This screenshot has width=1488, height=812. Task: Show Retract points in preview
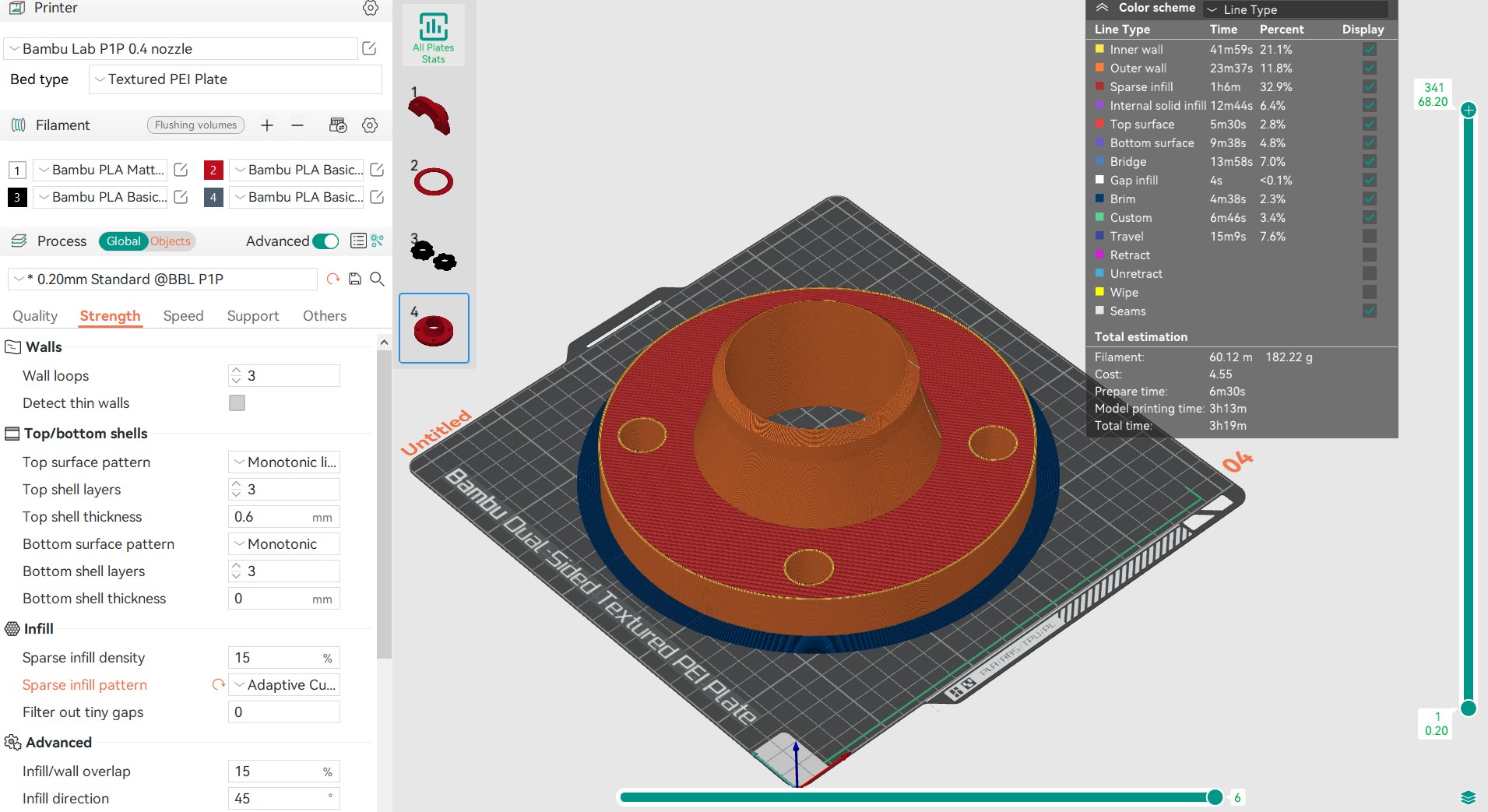coord(1370,255)
